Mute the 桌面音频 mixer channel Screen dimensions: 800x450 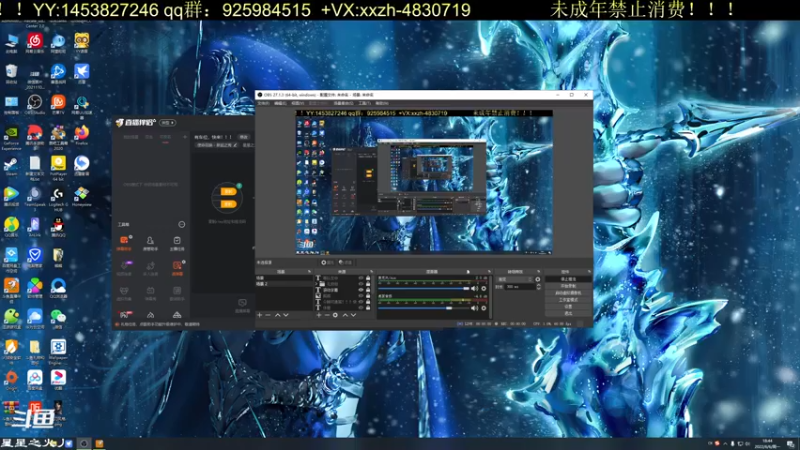tap(474, 308)
